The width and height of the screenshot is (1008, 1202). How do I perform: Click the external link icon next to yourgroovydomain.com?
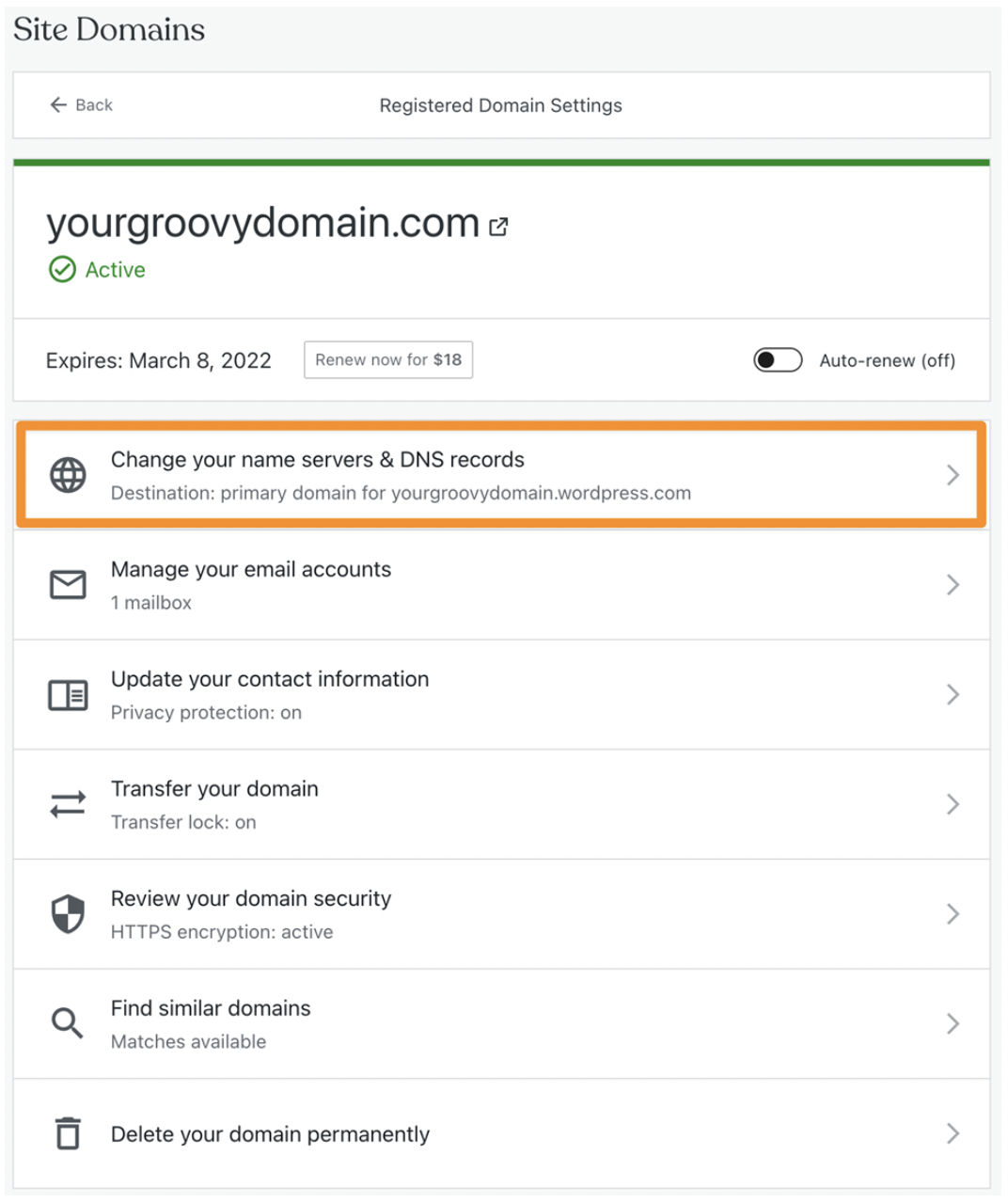[498, 226]
